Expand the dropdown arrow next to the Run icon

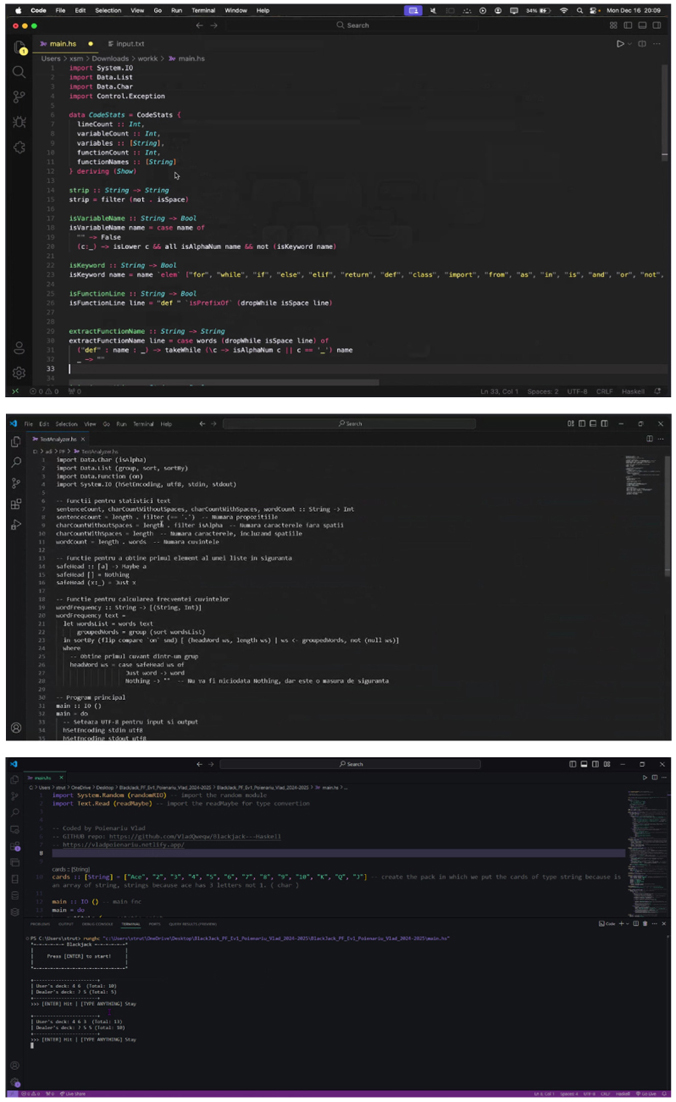click(x=631, y=44)
